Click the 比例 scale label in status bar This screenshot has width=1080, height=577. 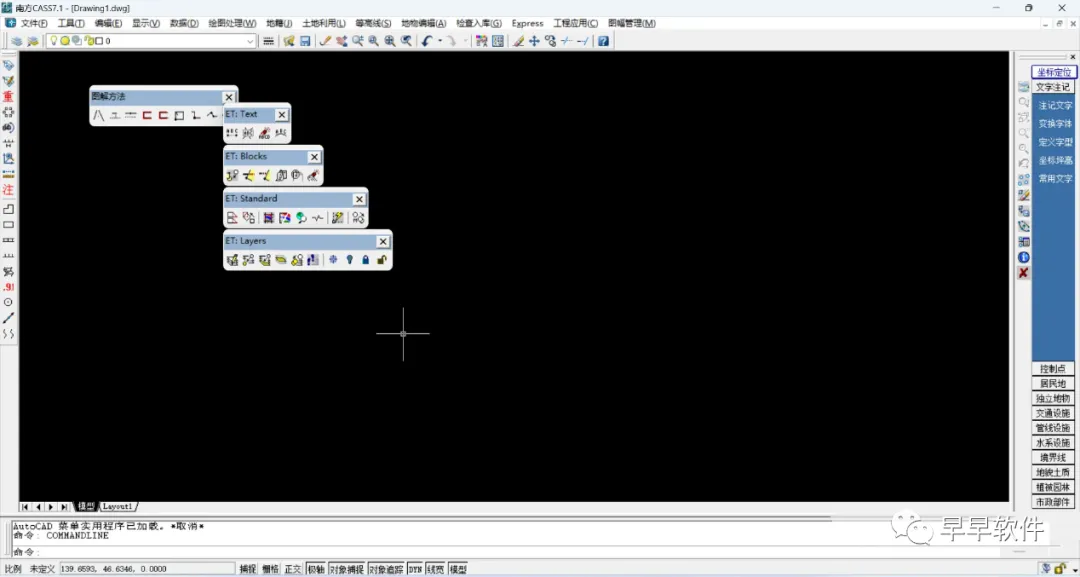[x=12, y=569]
